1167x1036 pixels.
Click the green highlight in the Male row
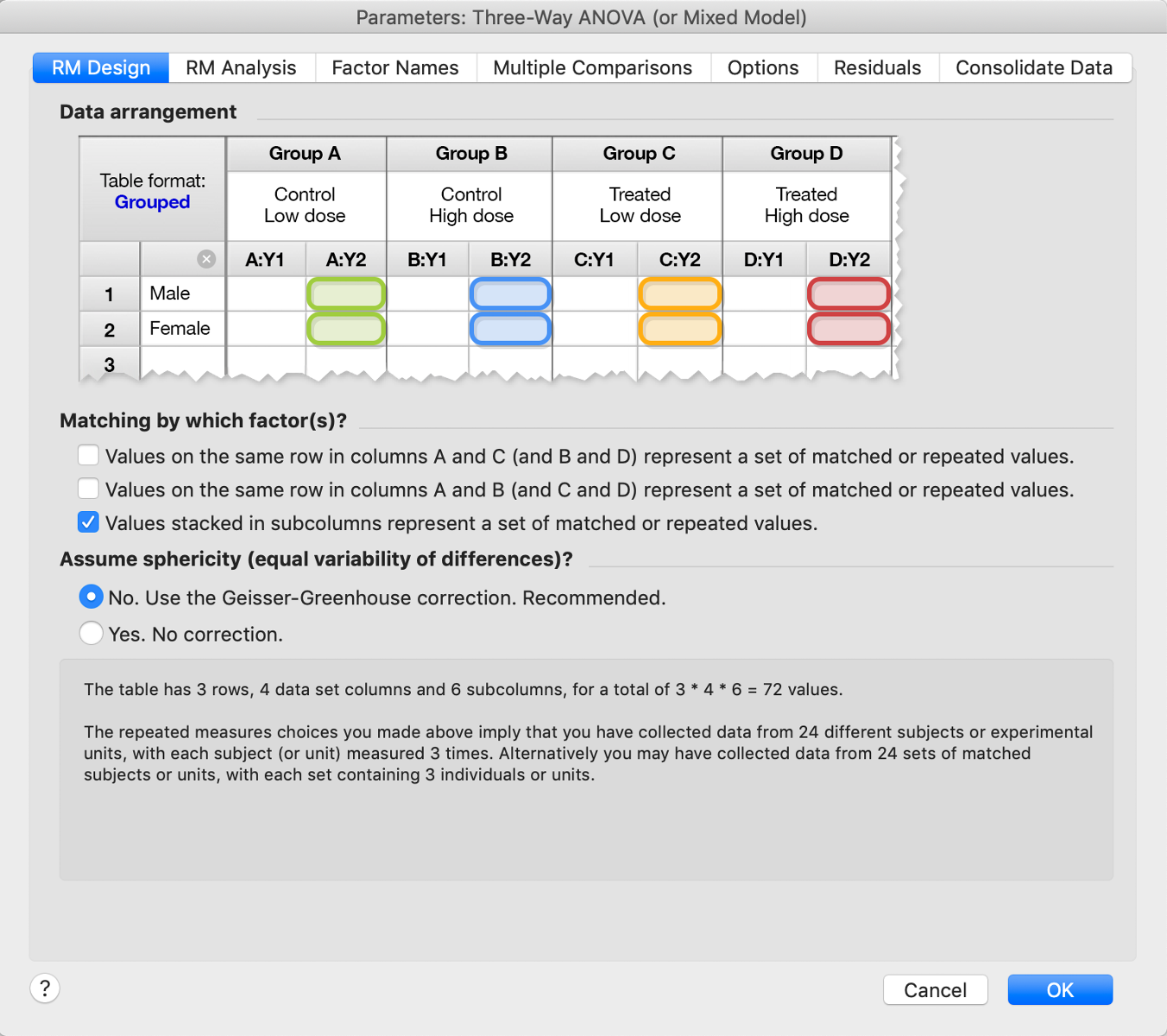click(346, 294)
